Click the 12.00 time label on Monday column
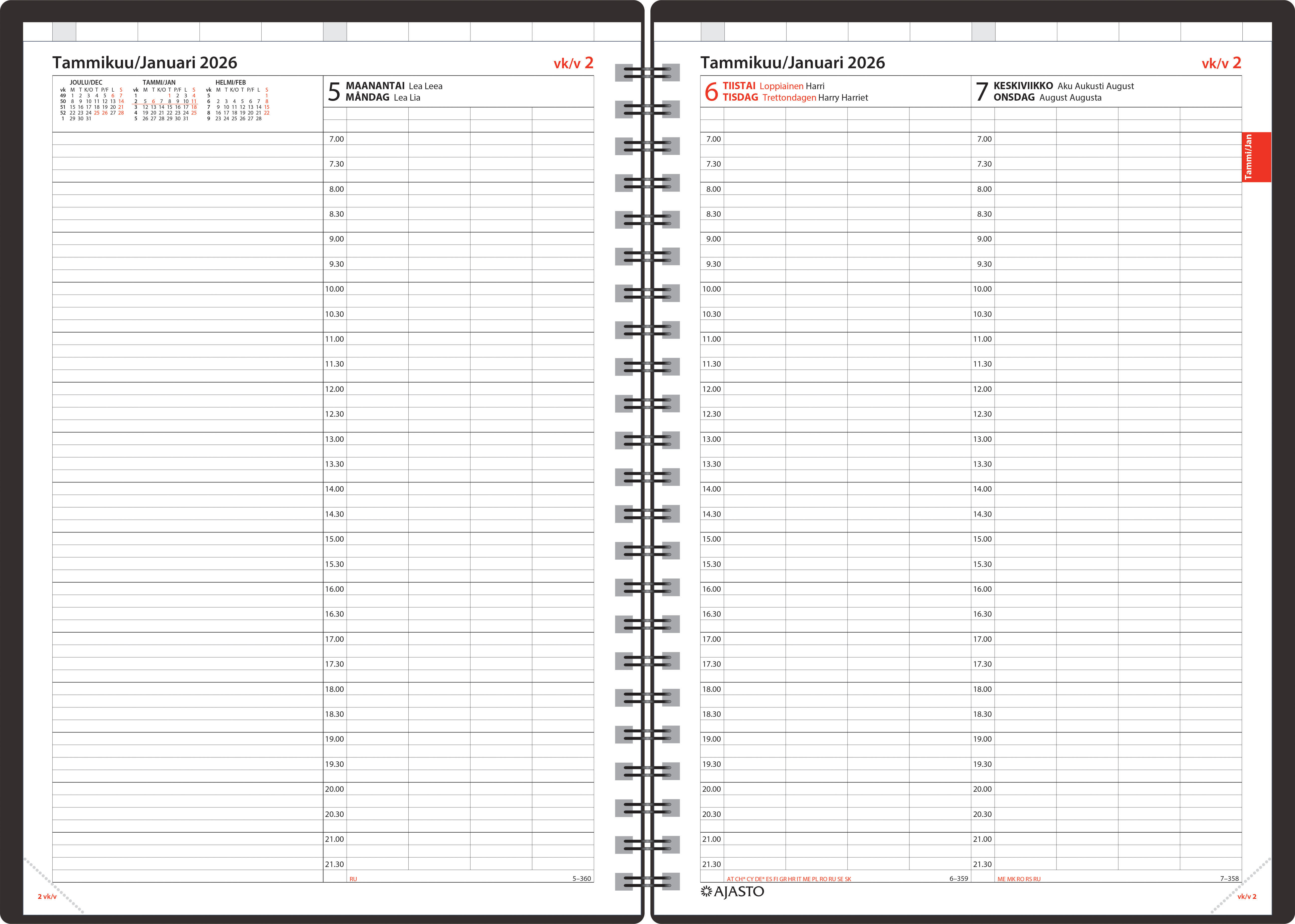This screenshot has width=1295, height=924. click(334, 389)
